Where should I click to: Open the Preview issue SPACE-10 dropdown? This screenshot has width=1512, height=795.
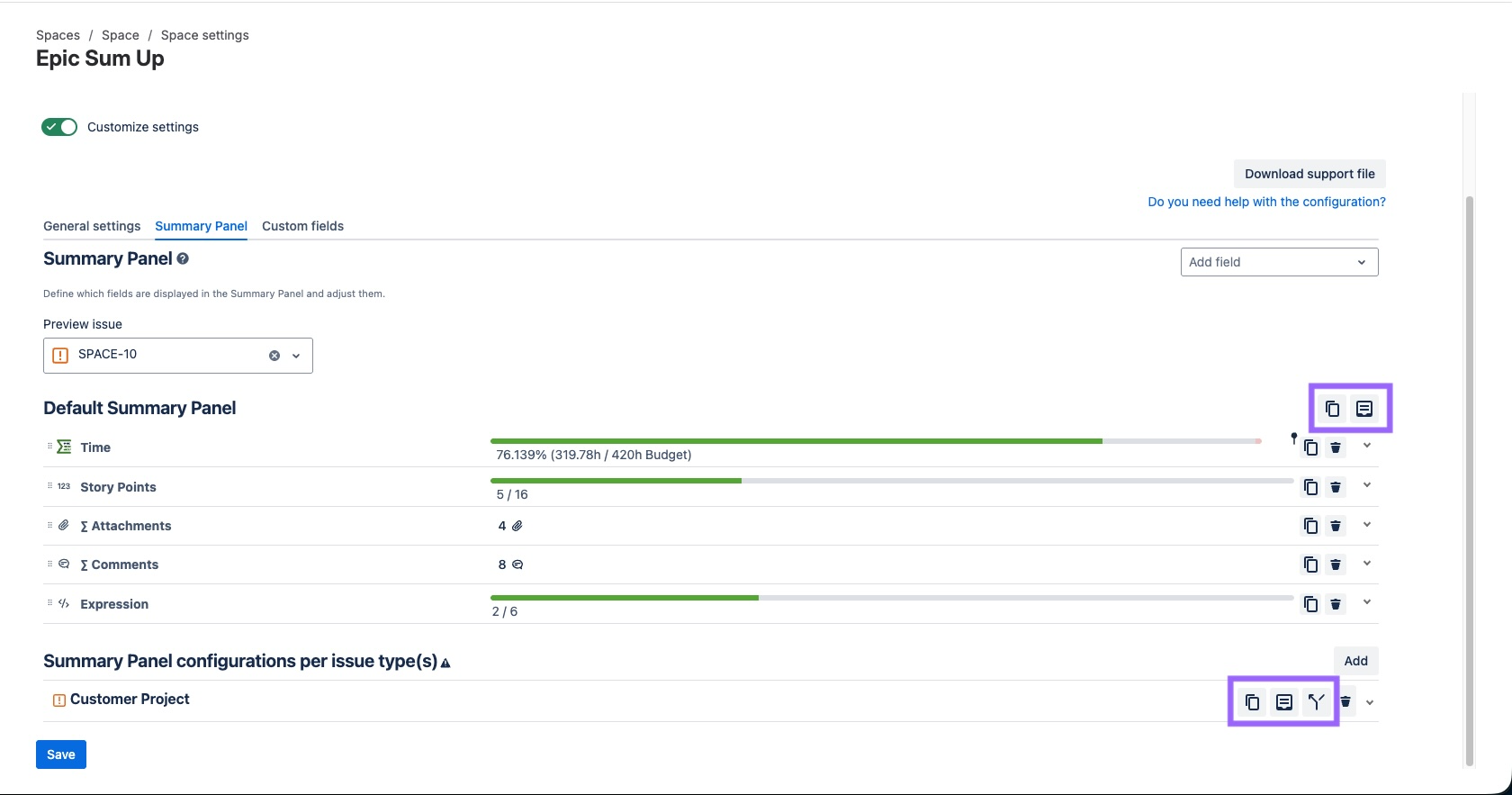coord(296,356)
